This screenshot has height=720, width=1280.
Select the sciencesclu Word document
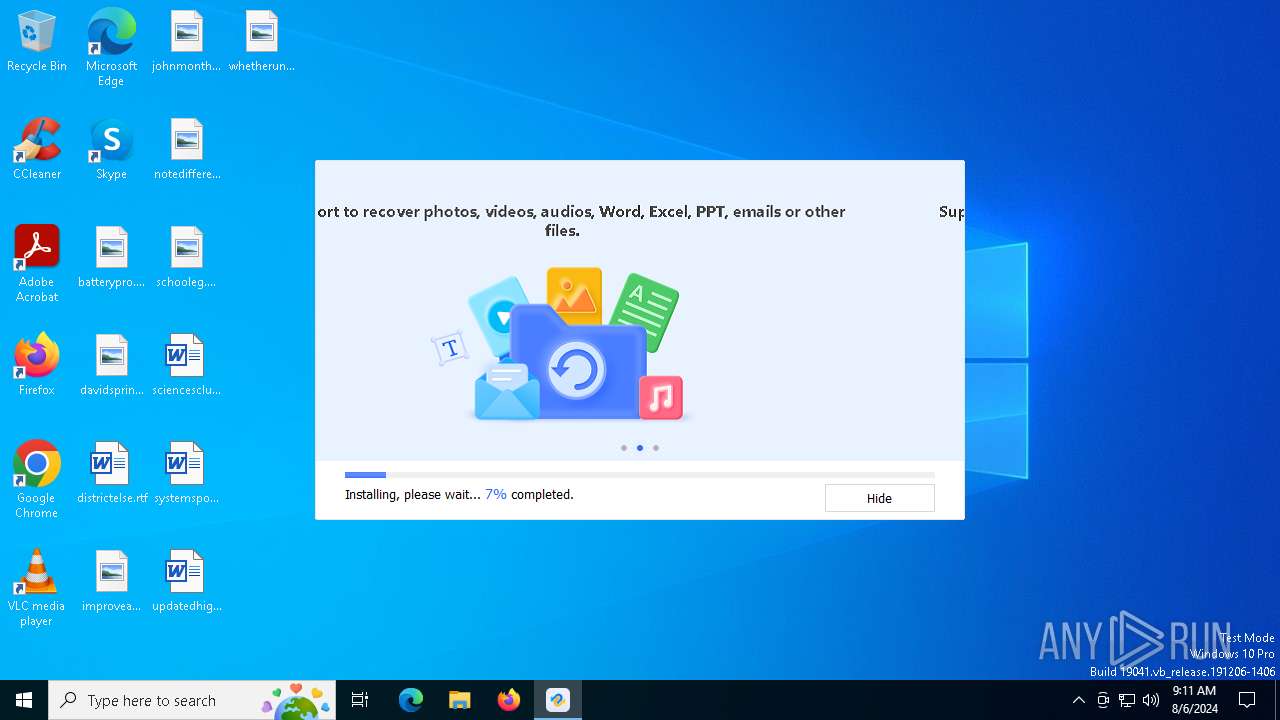click(186, 366)
